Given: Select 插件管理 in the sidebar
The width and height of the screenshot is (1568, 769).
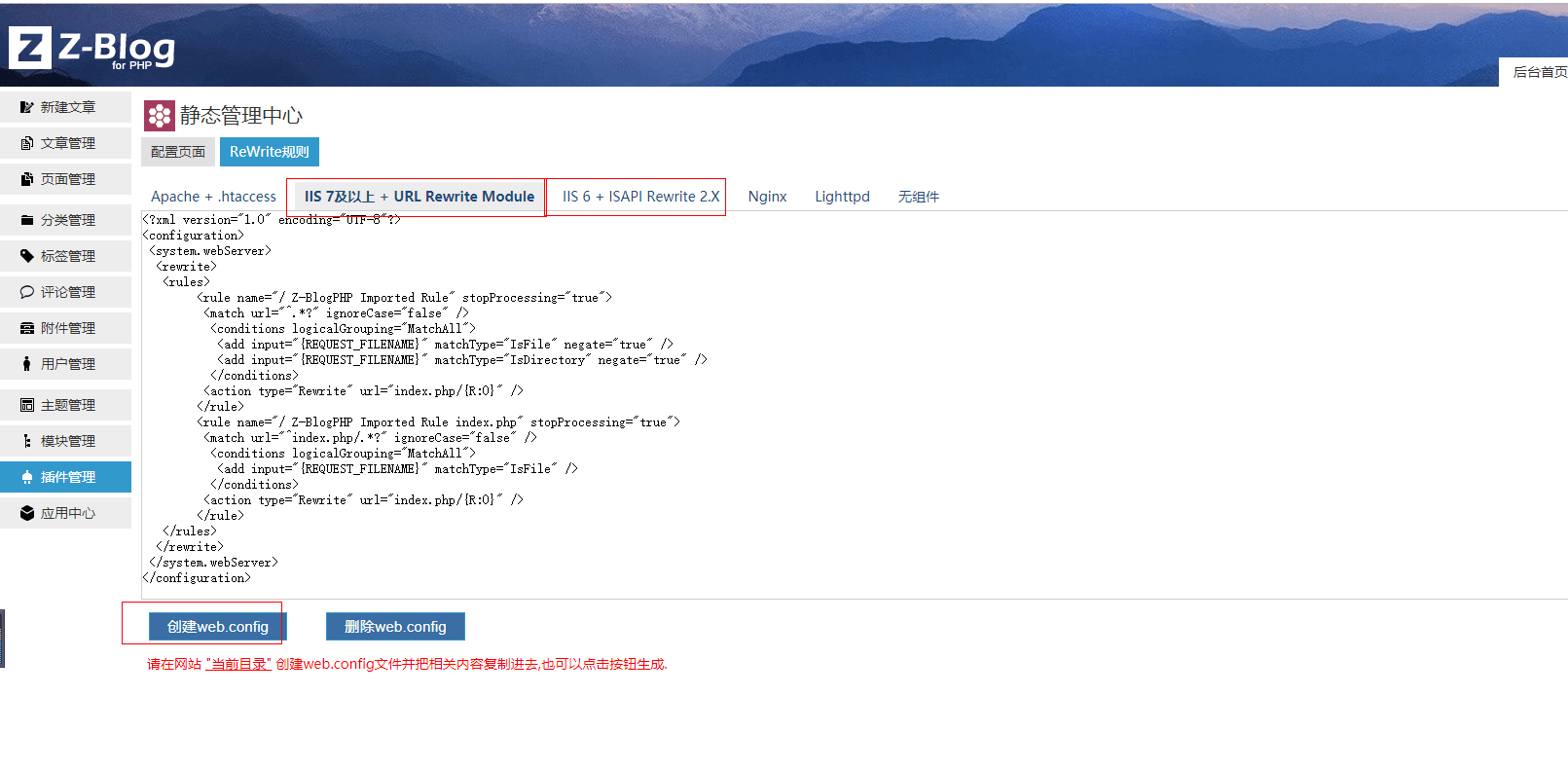Looking at the screenshot, I should point(65,477).
